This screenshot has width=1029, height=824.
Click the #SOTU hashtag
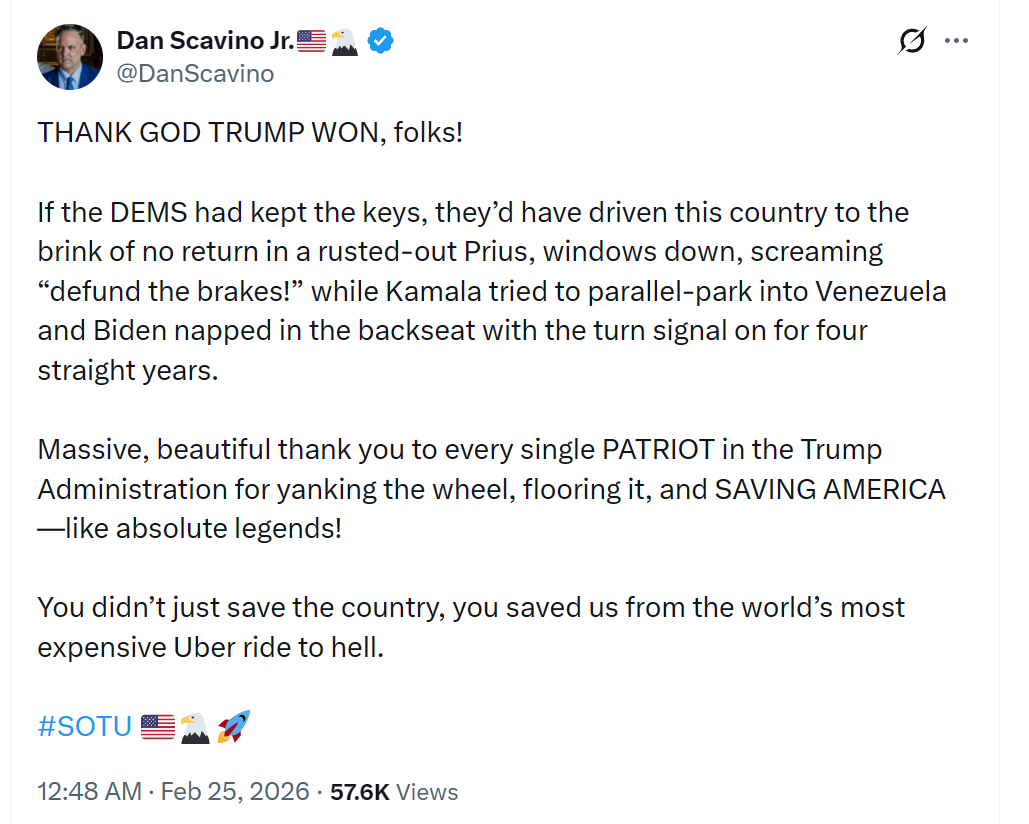point(84,726)
